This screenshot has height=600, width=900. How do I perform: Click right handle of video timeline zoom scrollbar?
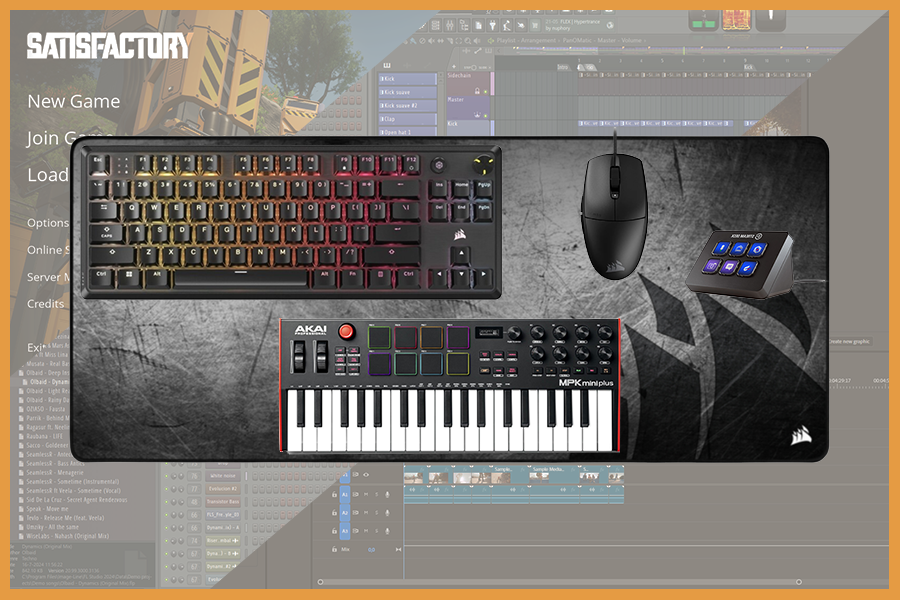pyautogui.click(x=798, y=582)
